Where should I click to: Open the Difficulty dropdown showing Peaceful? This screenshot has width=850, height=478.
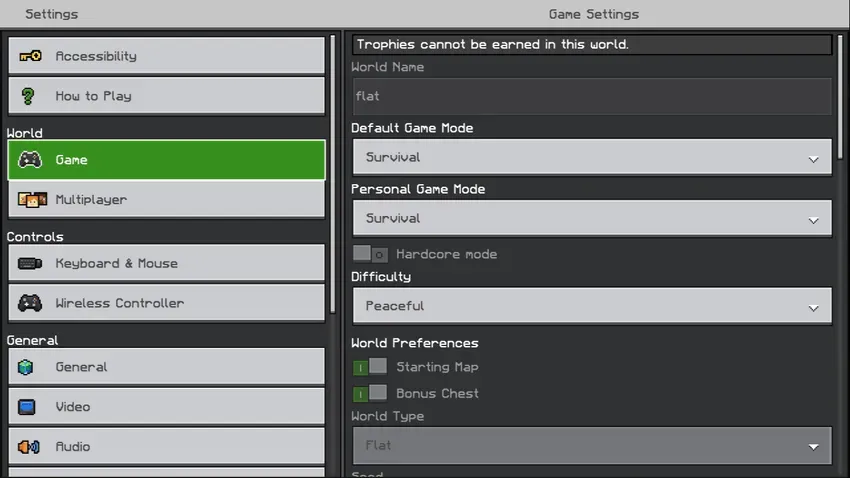(592, 306)
